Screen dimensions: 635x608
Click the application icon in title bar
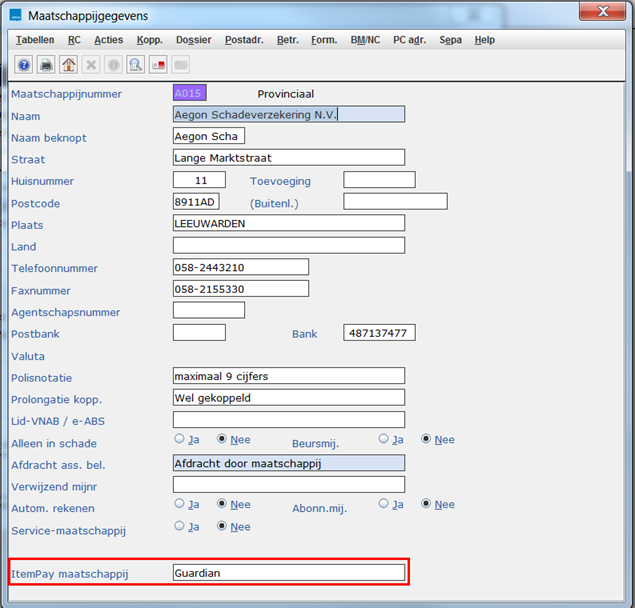click(x=14, y=15)
